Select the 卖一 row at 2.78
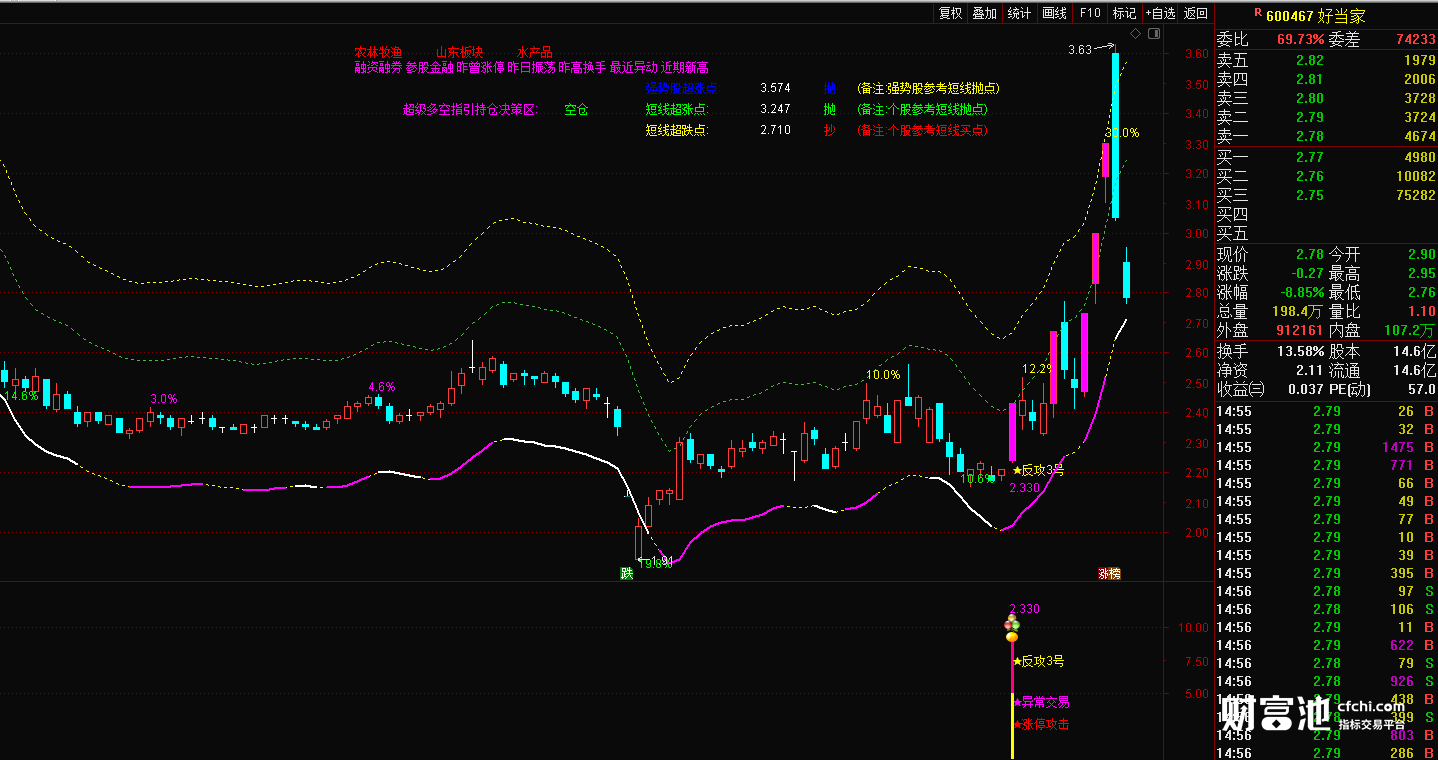The image size is (1438, 760). pyautogui.click(x=1325, y=136)
